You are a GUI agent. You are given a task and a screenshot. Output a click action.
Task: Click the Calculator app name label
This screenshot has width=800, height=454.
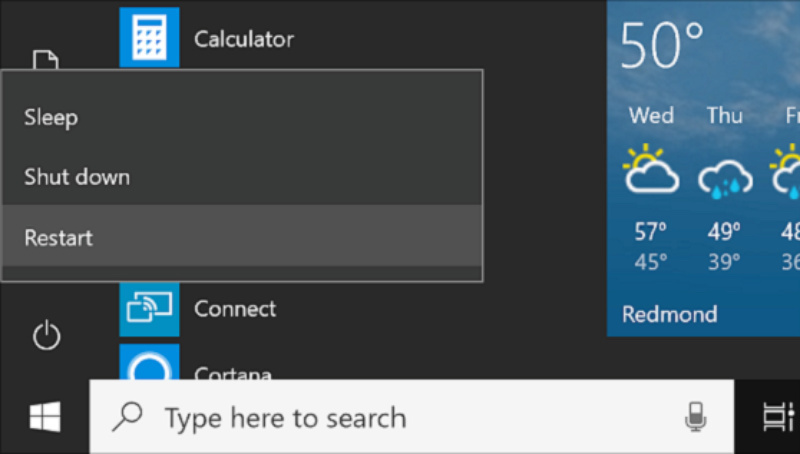click(x=244, y=39)
